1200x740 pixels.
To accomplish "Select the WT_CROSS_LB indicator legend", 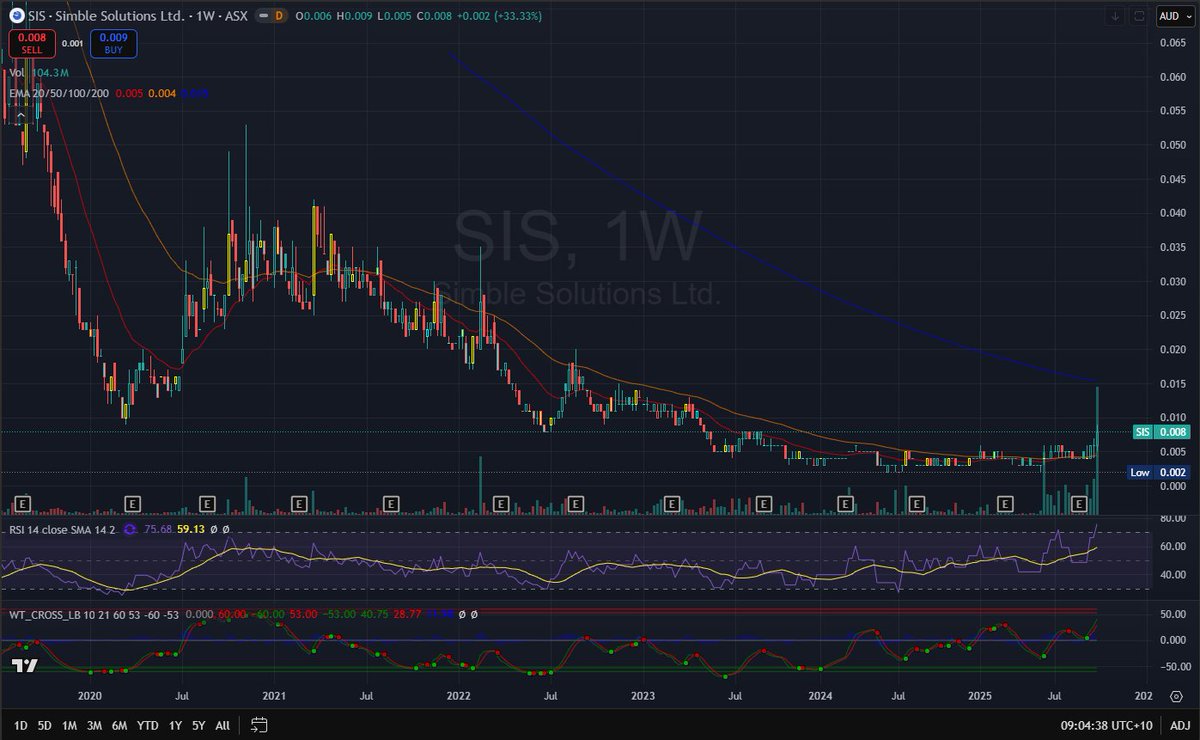I will coord(95,613).
